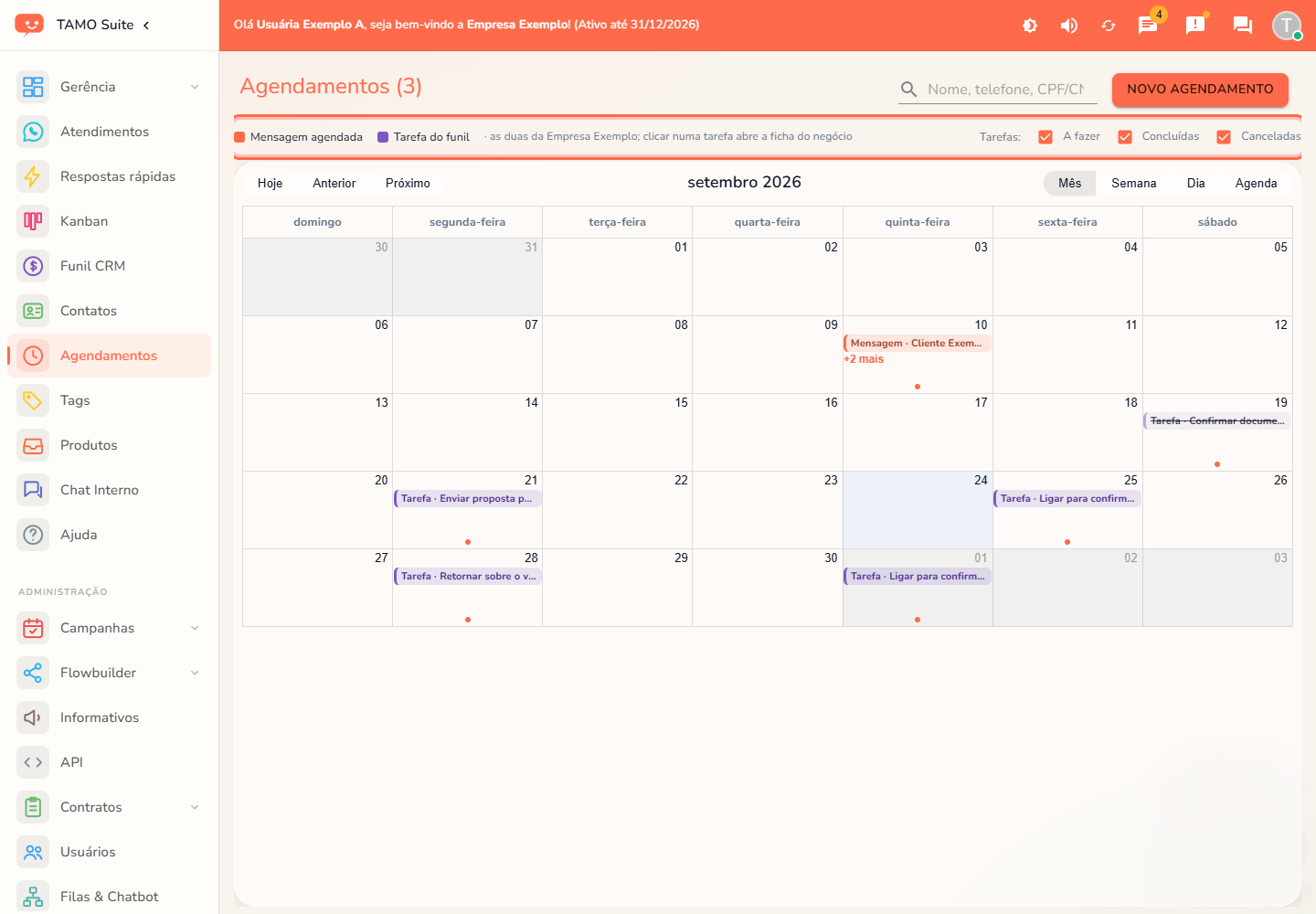The image size is (1316, 914).
Task: Click purple Tarefa do funil legend swatch
Action: point(383,137)
